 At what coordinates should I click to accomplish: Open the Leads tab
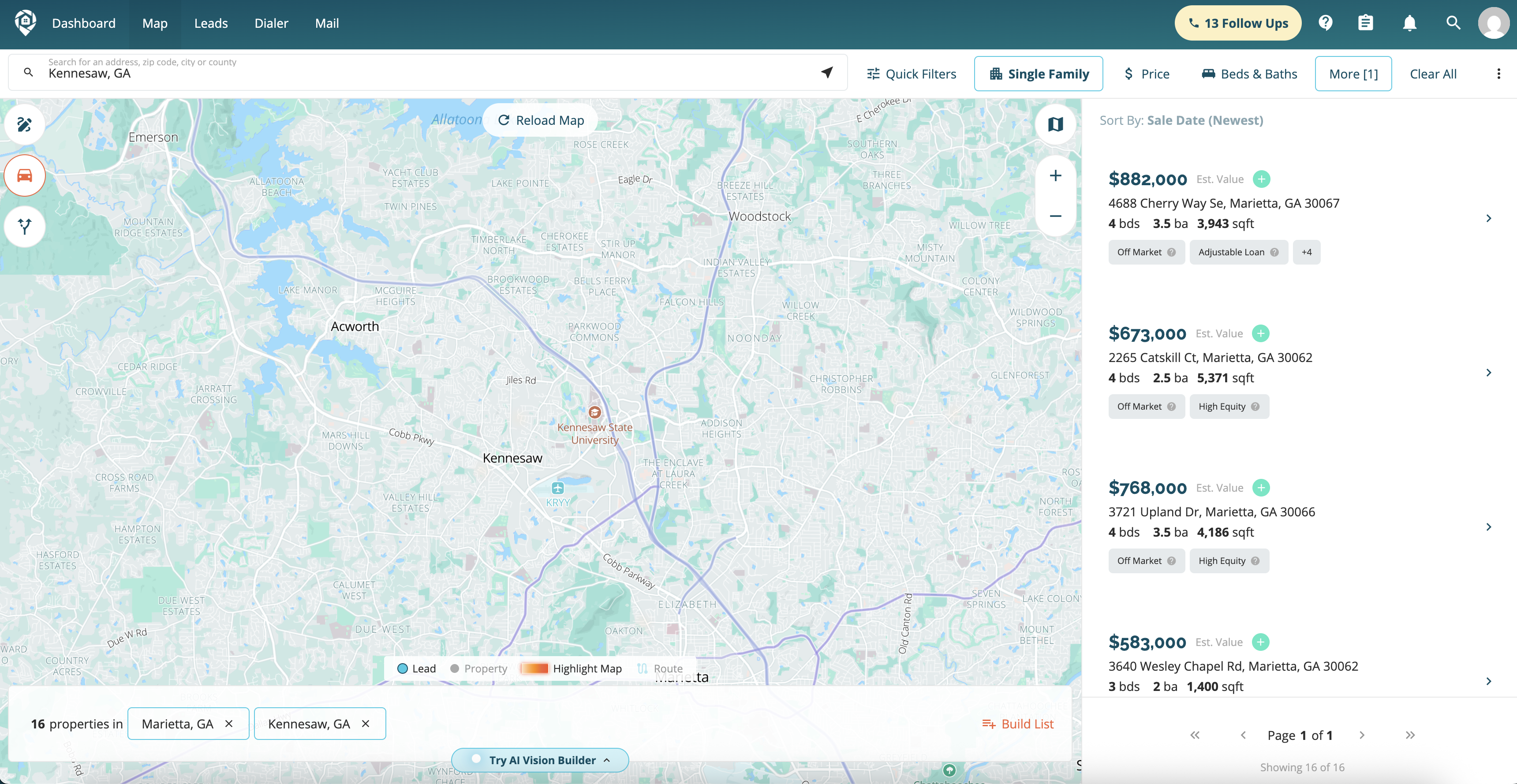tap(211, 23)
